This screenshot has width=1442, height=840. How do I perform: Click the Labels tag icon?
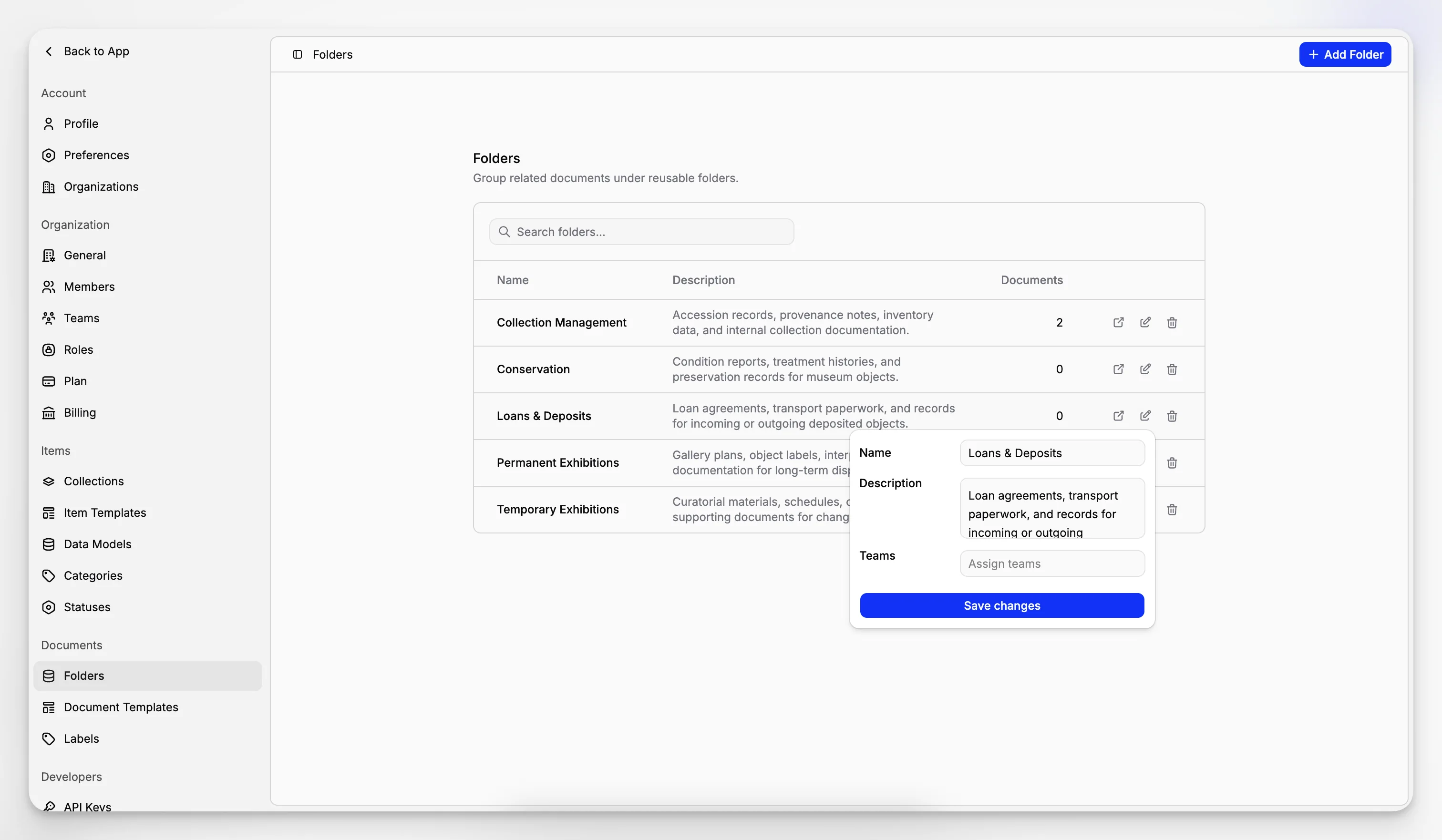pos(49,739)
